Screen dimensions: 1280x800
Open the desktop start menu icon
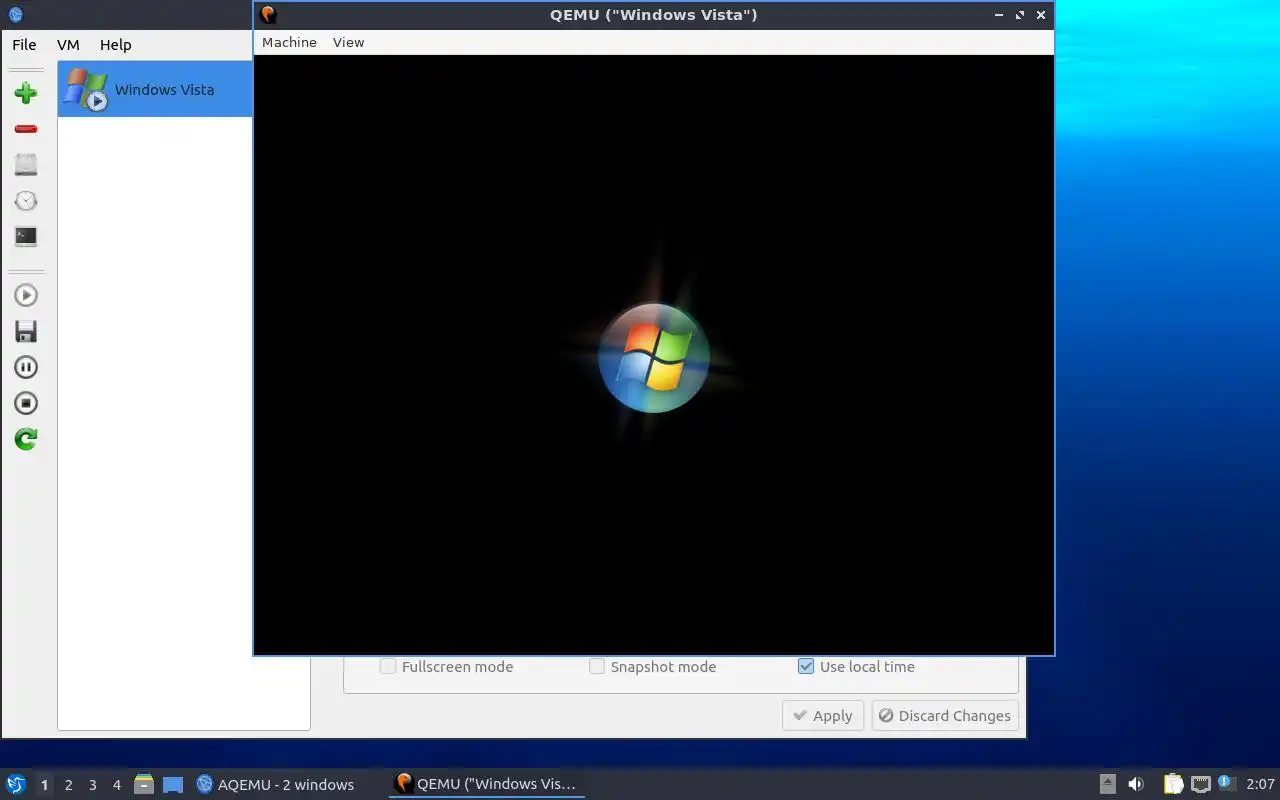(x=16, y=784)
